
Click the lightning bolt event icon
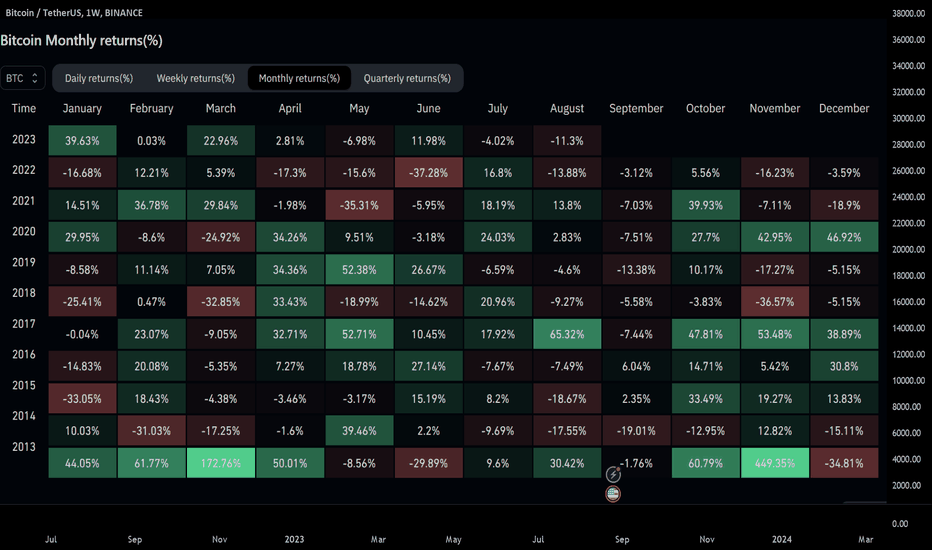click(613, 474)
